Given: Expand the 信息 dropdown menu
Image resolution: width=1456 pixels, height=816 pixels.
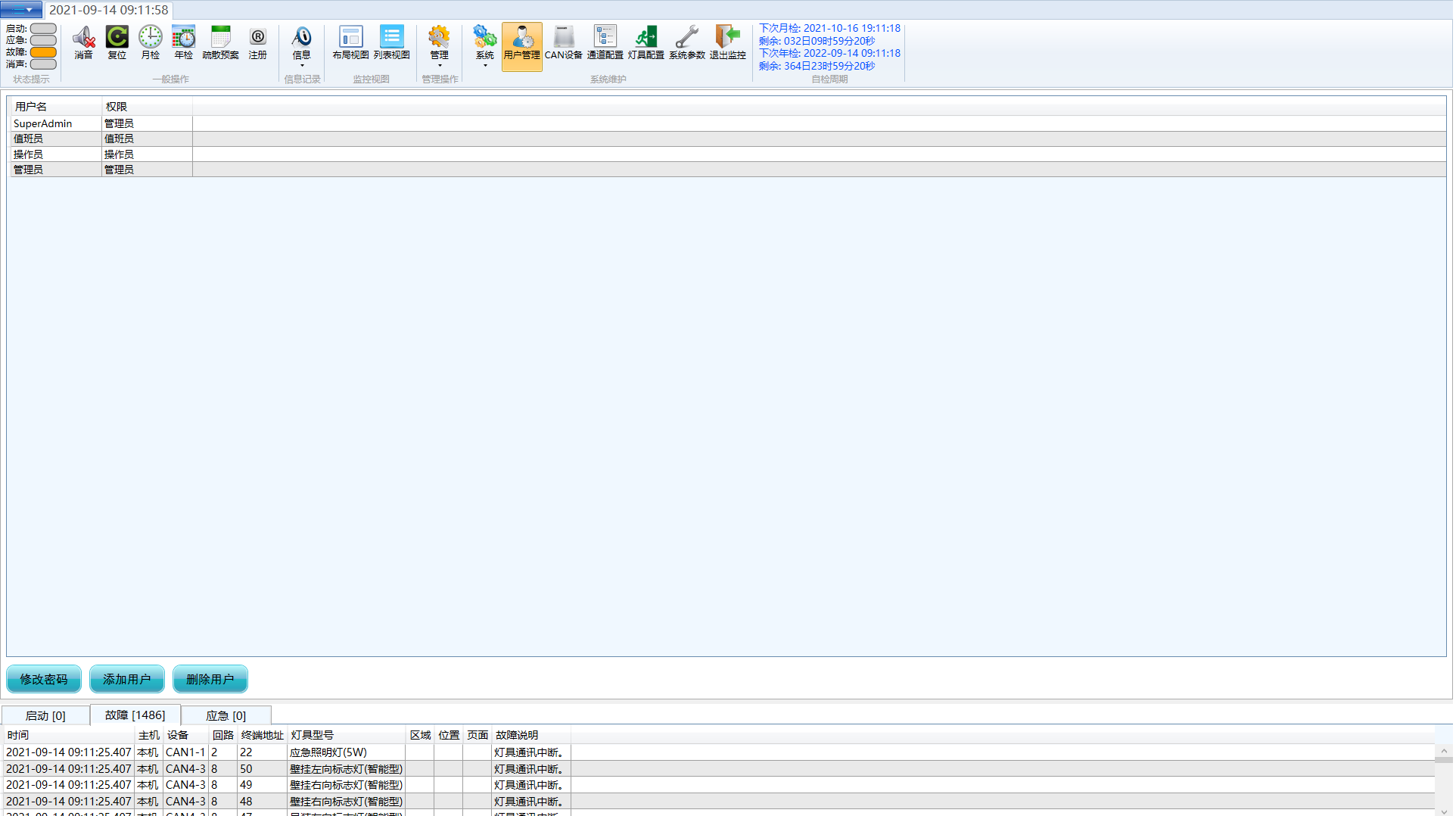Looking at the screenshot, I should tap(301, 44).
